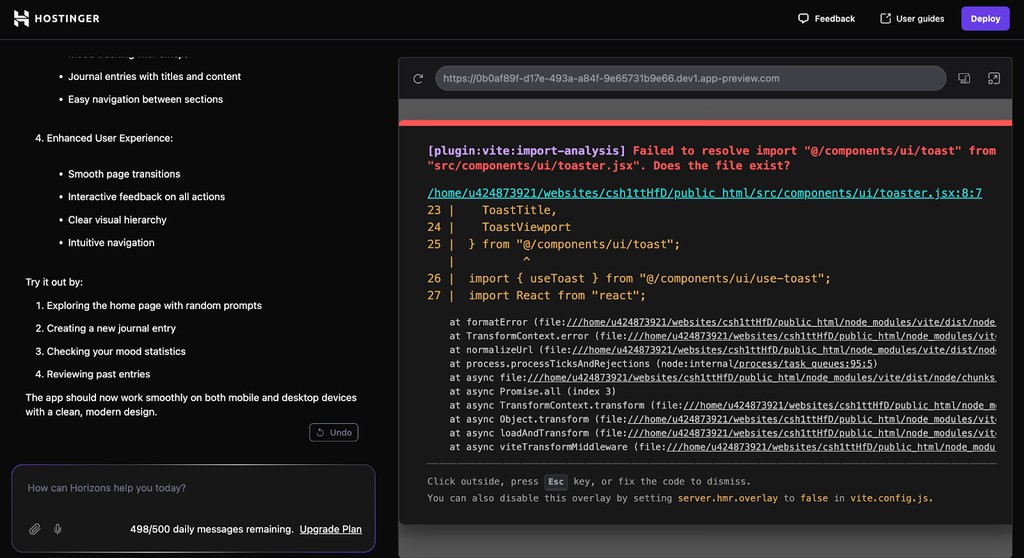Open the Upgrade Plan link
This screenshot has width=1024, height=558.
[x=330, y=529]
